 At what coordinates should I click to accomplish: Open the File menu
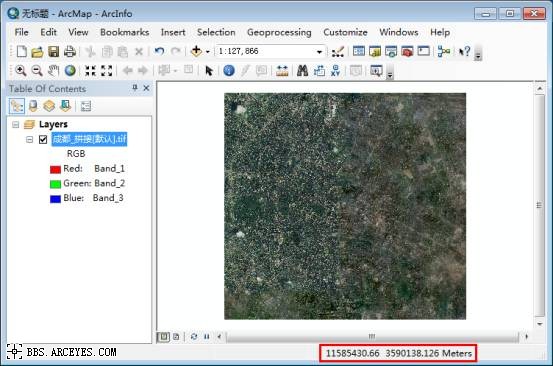[x=22, y=32]
